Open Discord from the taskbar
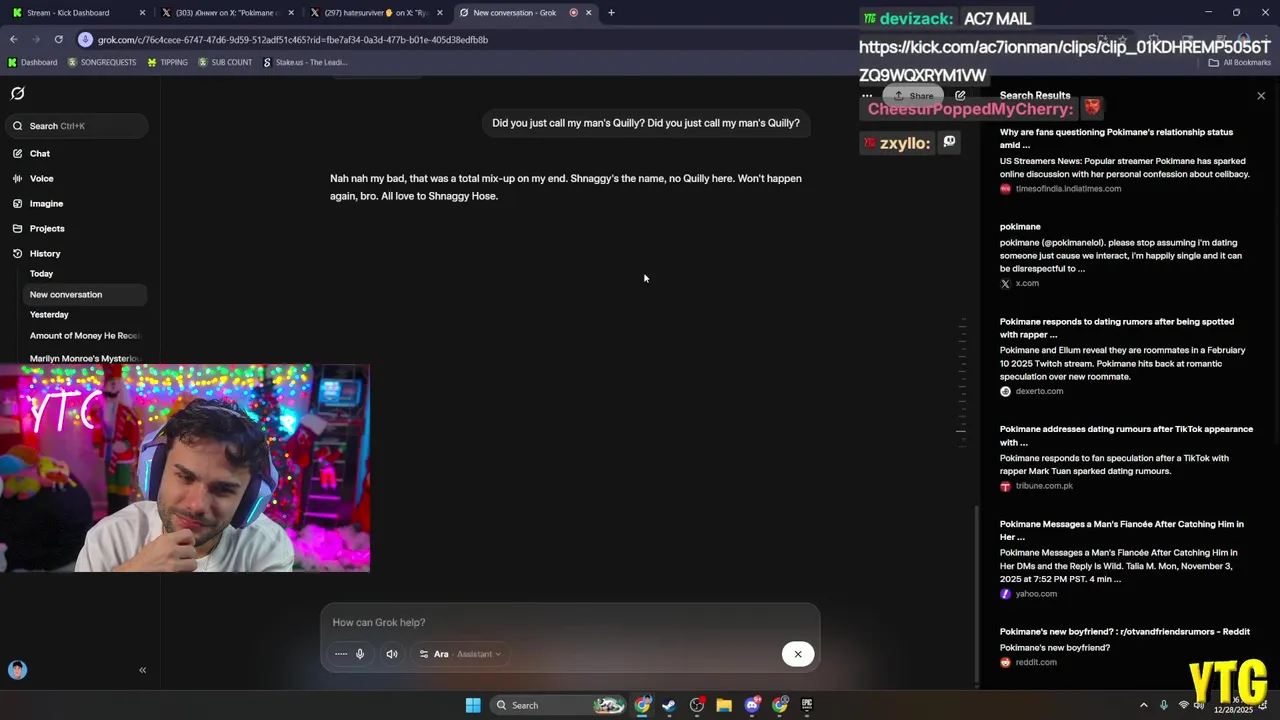This screenshot has width=1280, height=720. coord(752,705)
